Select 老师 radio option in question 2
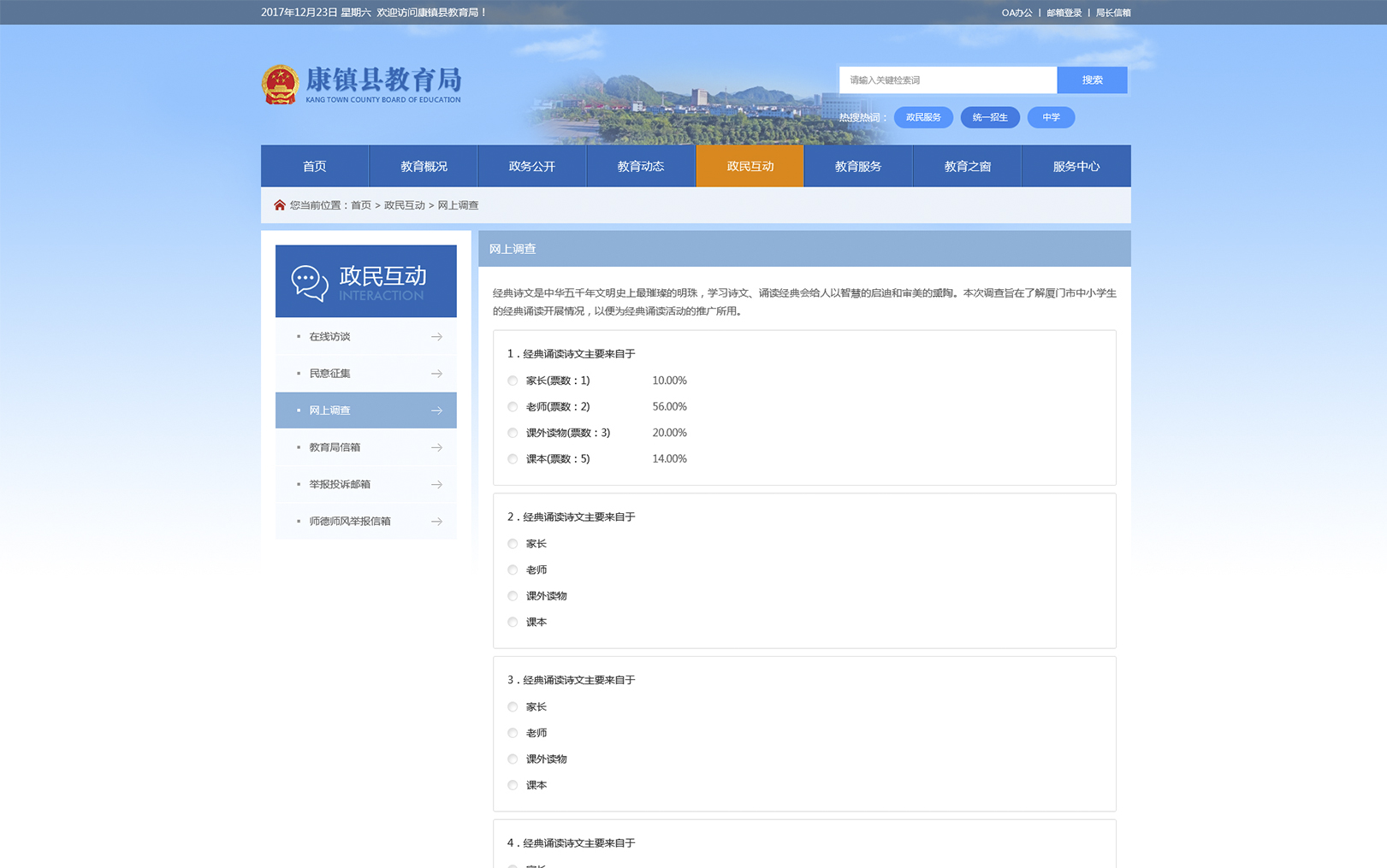 pos(513,570)
